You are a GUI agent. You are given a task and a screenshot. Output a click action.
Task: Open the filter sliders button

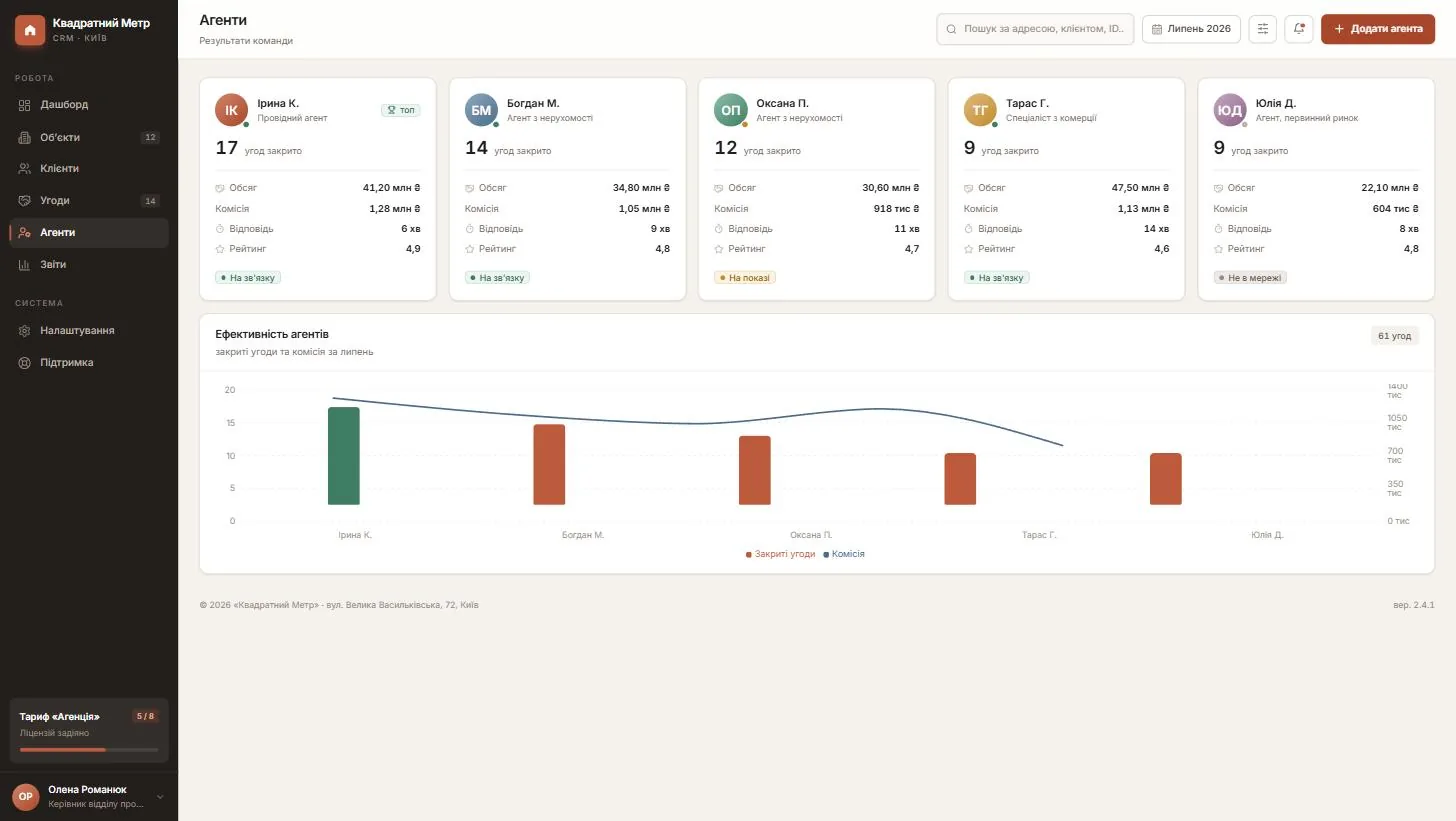coord(1263,29)
